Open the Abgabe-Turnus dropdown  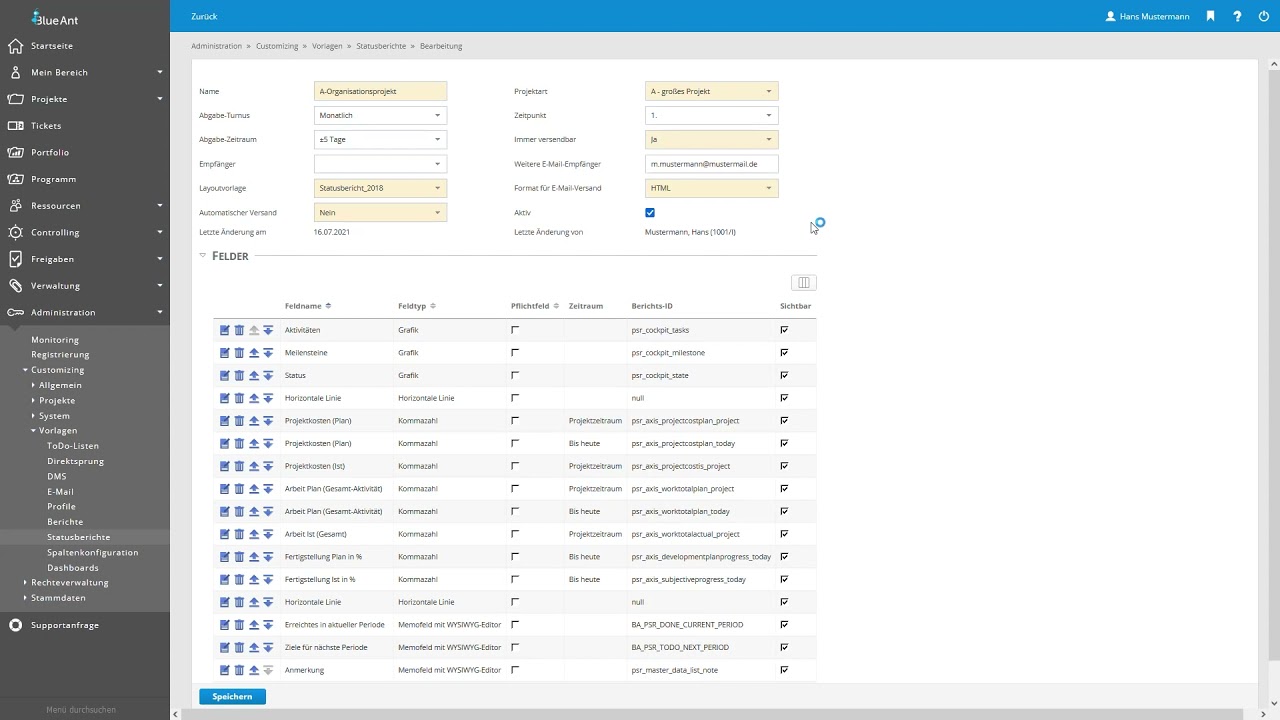tap(380, 116)
